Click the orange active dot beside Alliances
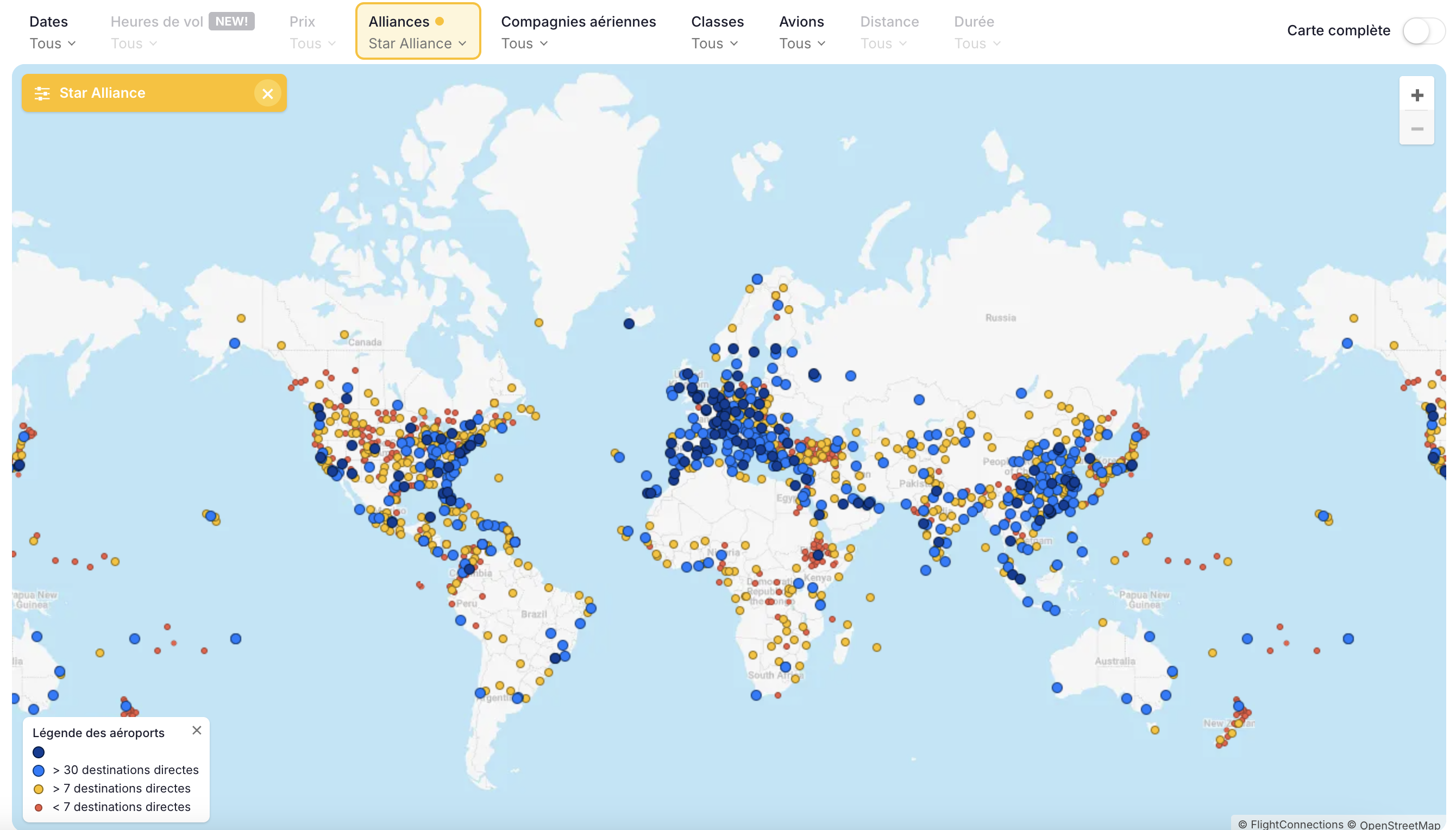Image resolution: width=1456 pixels, height=830 pixels. click(440, 21)
